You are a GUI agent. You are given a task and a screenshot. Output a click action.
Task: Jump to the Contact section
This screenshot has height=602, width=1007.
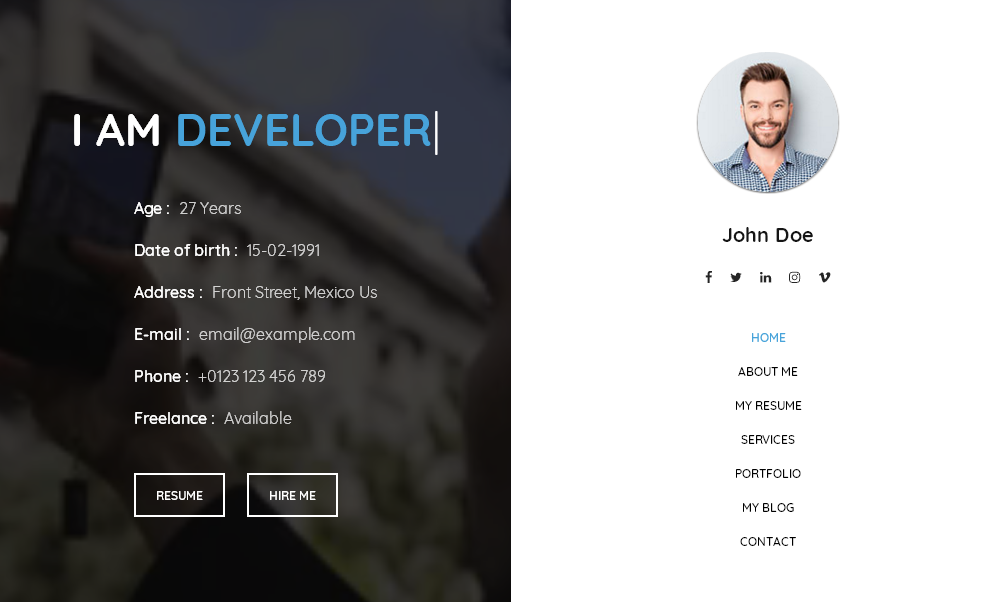pyautogui.click(x=768, y=542)
